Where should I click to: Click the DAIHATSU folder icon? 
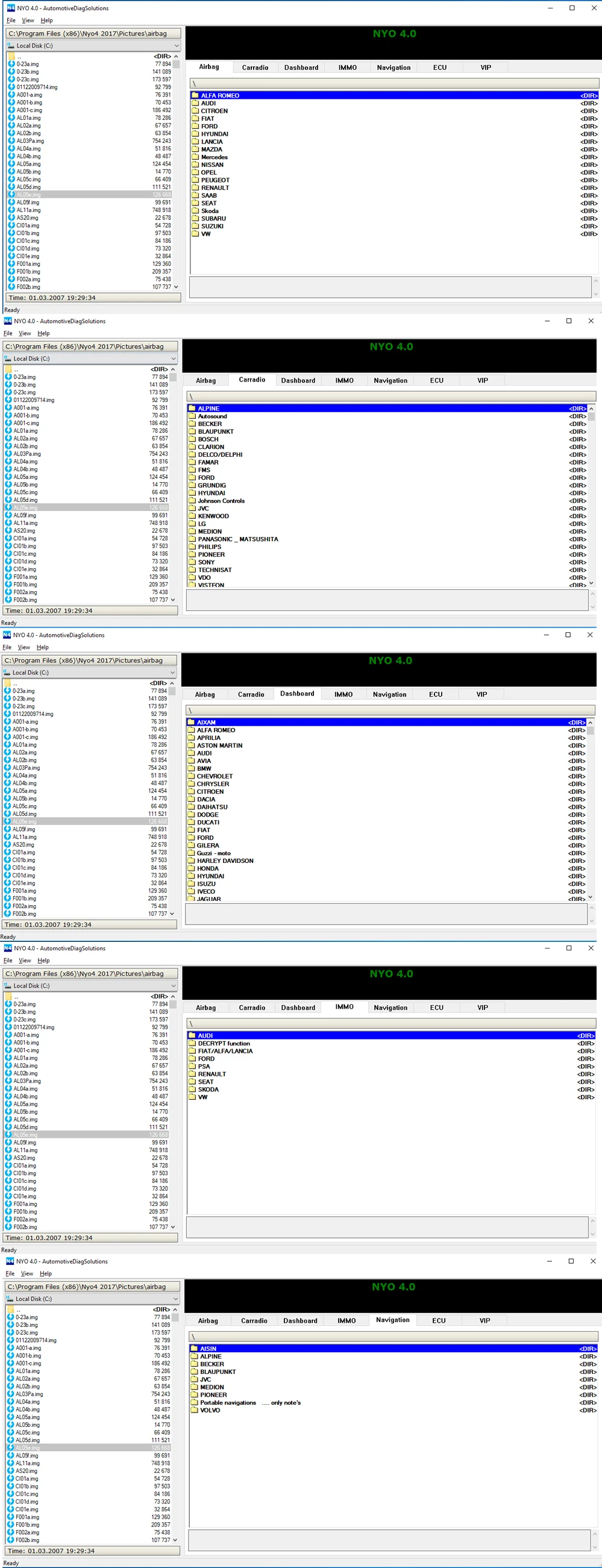(x=191, y=807)
